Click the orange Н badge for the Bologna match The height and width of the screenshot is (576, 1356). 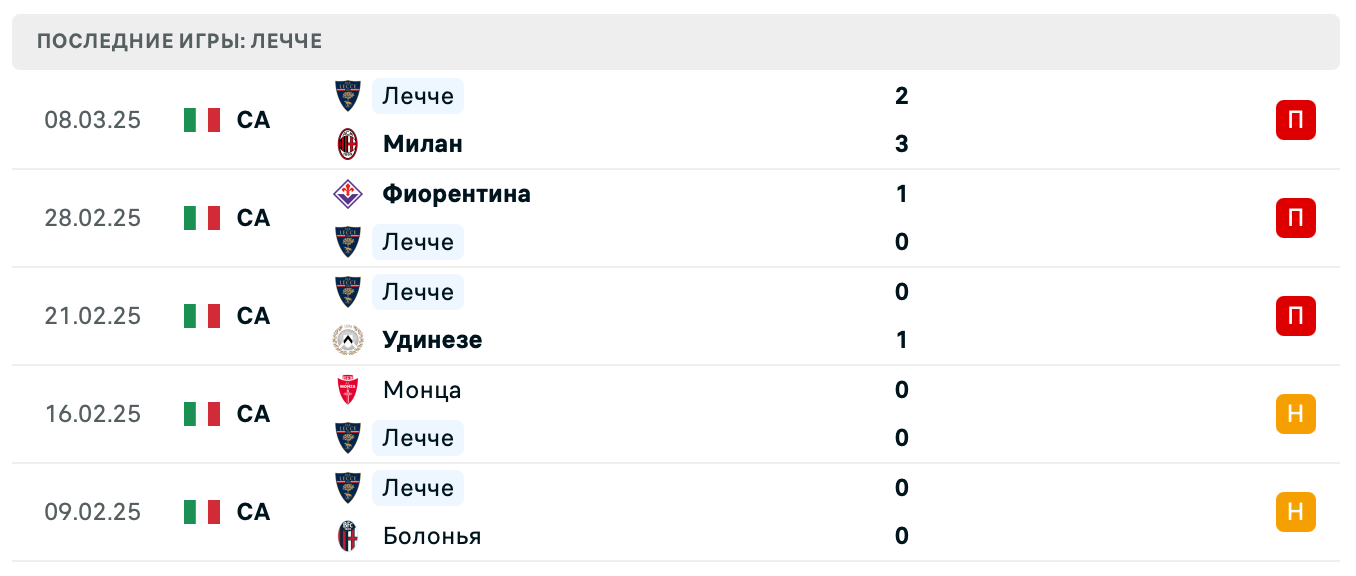1296,511
